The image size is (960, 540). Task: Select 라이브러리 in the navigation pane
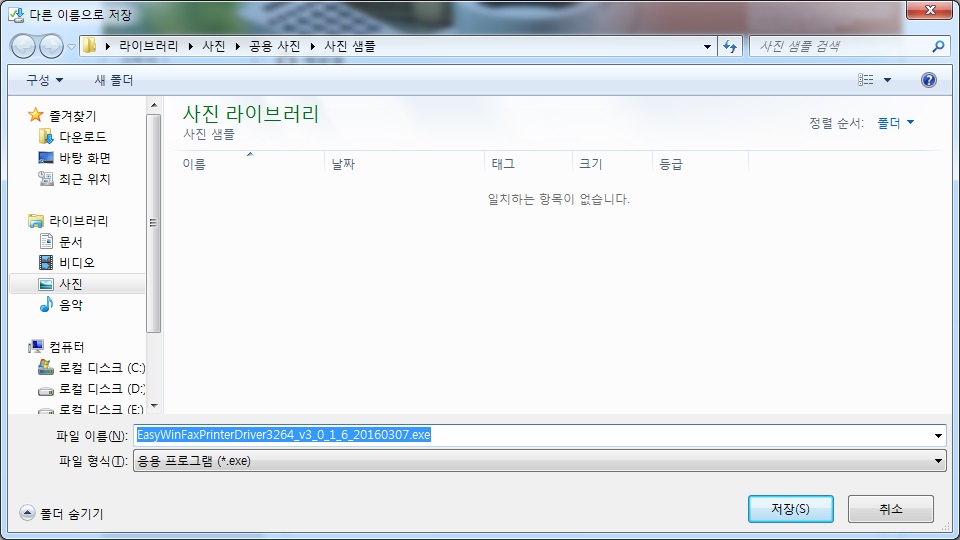click(78, 220)
